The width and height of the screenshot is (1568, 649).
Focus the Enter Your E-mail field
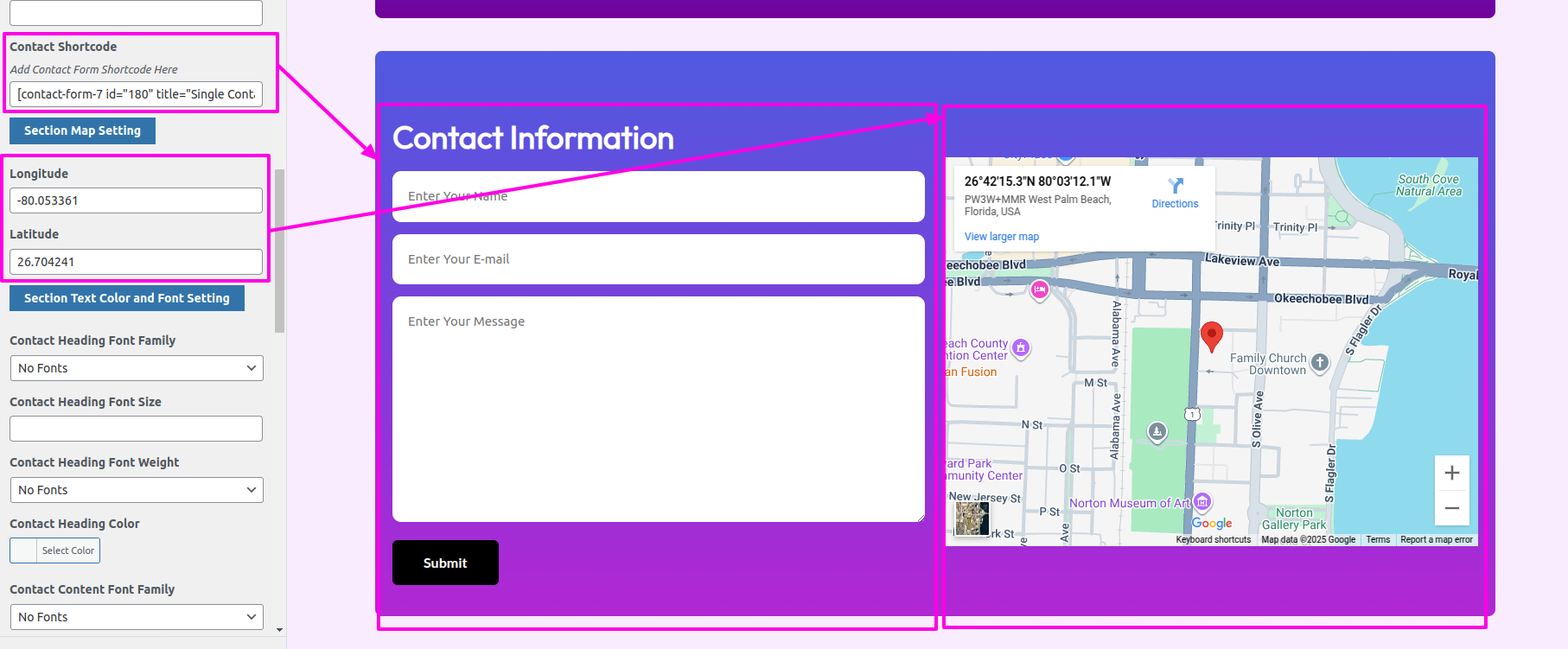(x=658, y=259)
